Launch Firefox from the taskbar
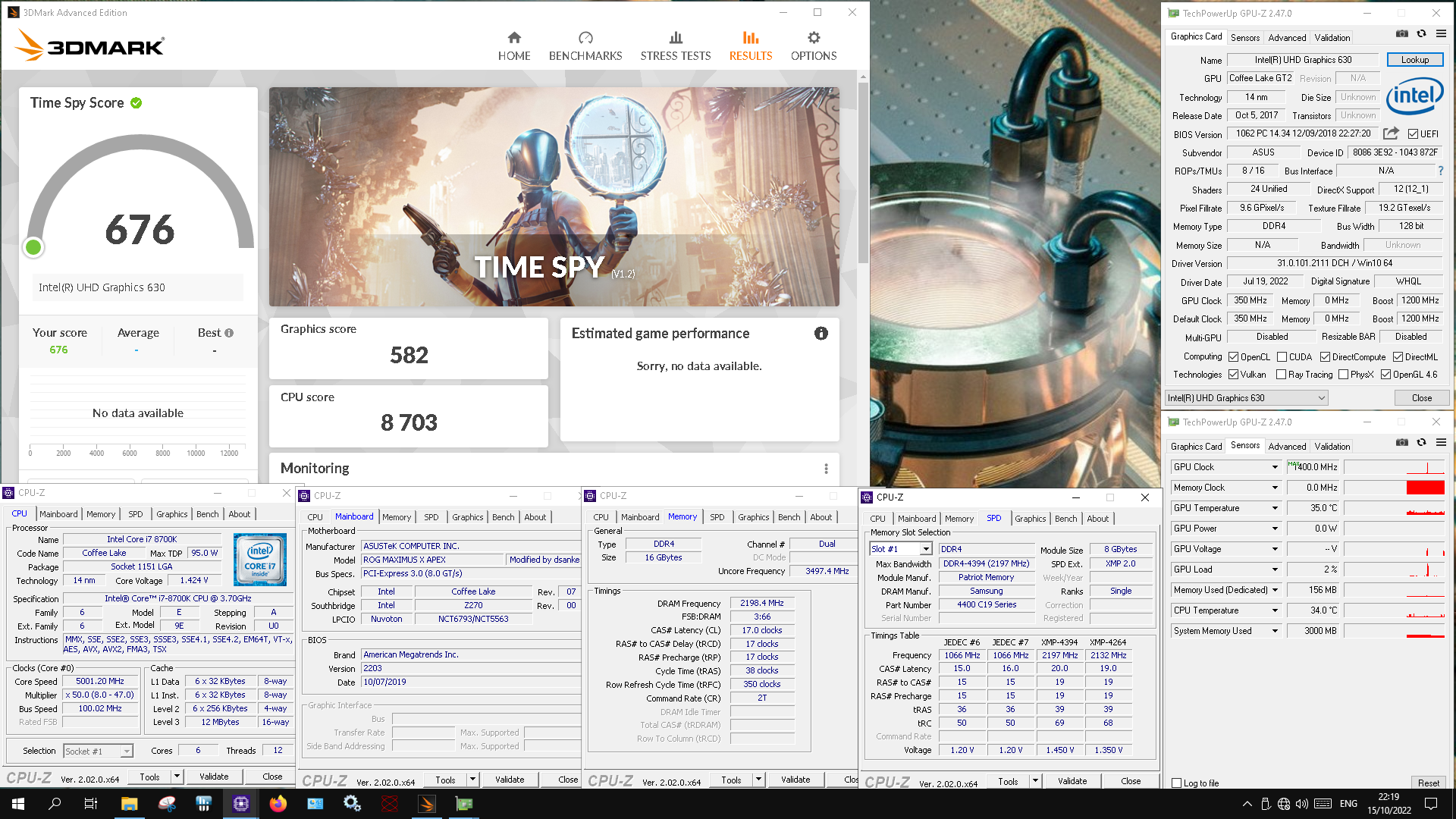The height and width of the screenshot is (819, 1456). [278, 804]
